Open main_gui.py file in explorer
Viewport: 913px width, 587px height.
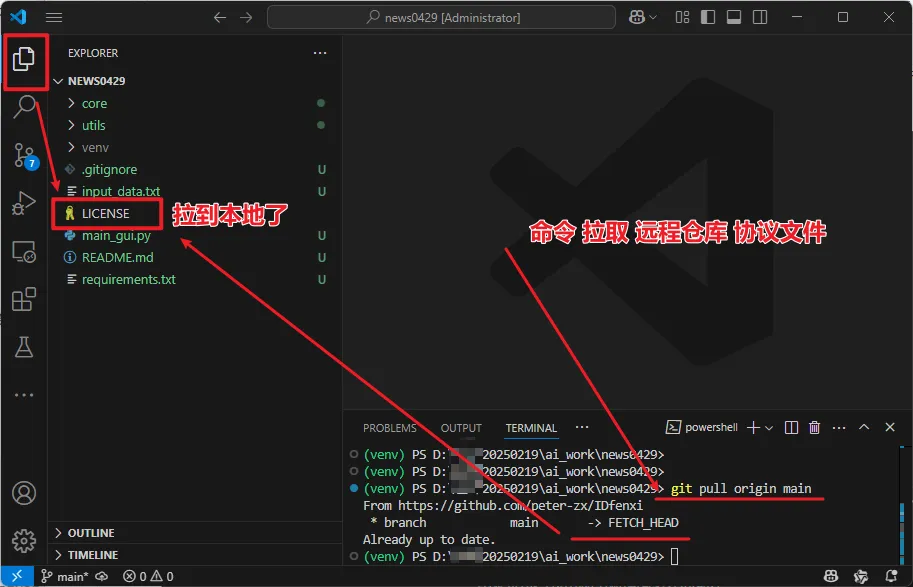[116, 236]
